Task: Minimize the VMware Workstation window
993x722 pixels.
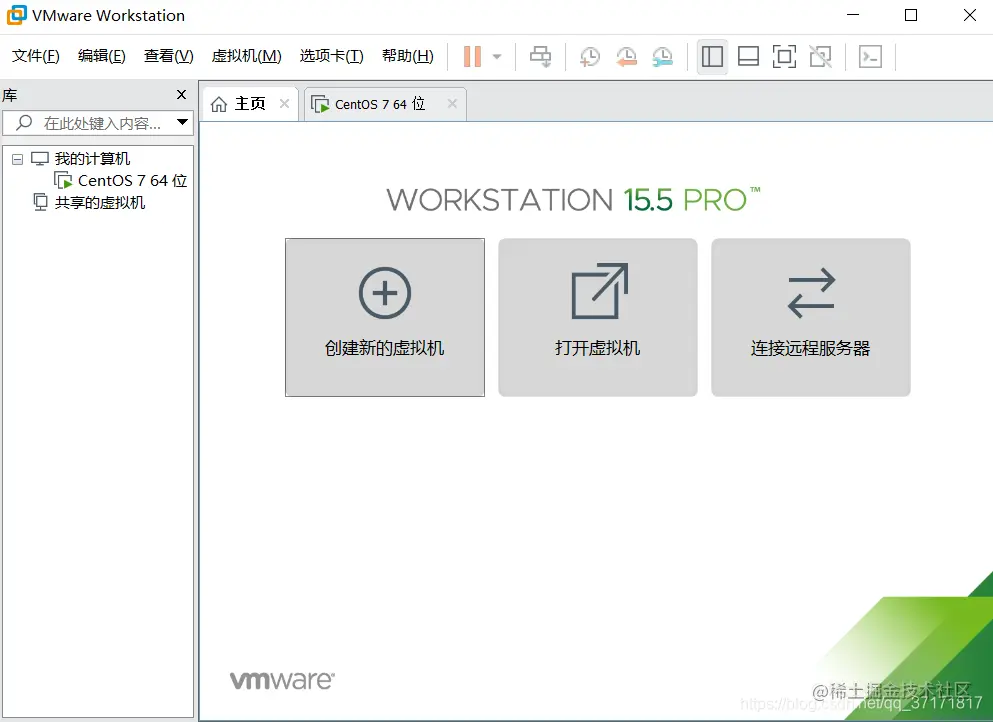Action: pyautogui.click(x=853, y=15)
